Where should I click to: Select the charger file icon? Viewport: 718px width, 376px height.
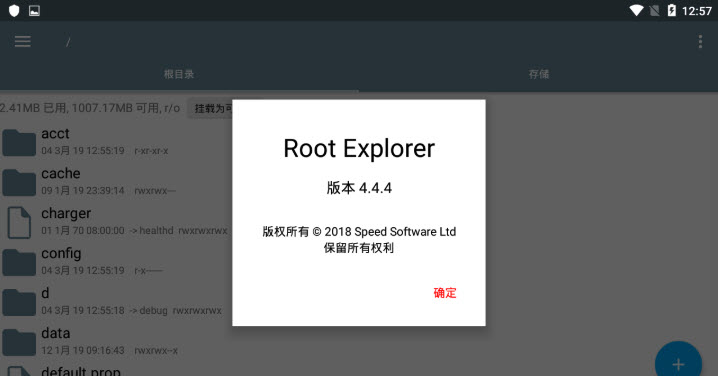19,222
